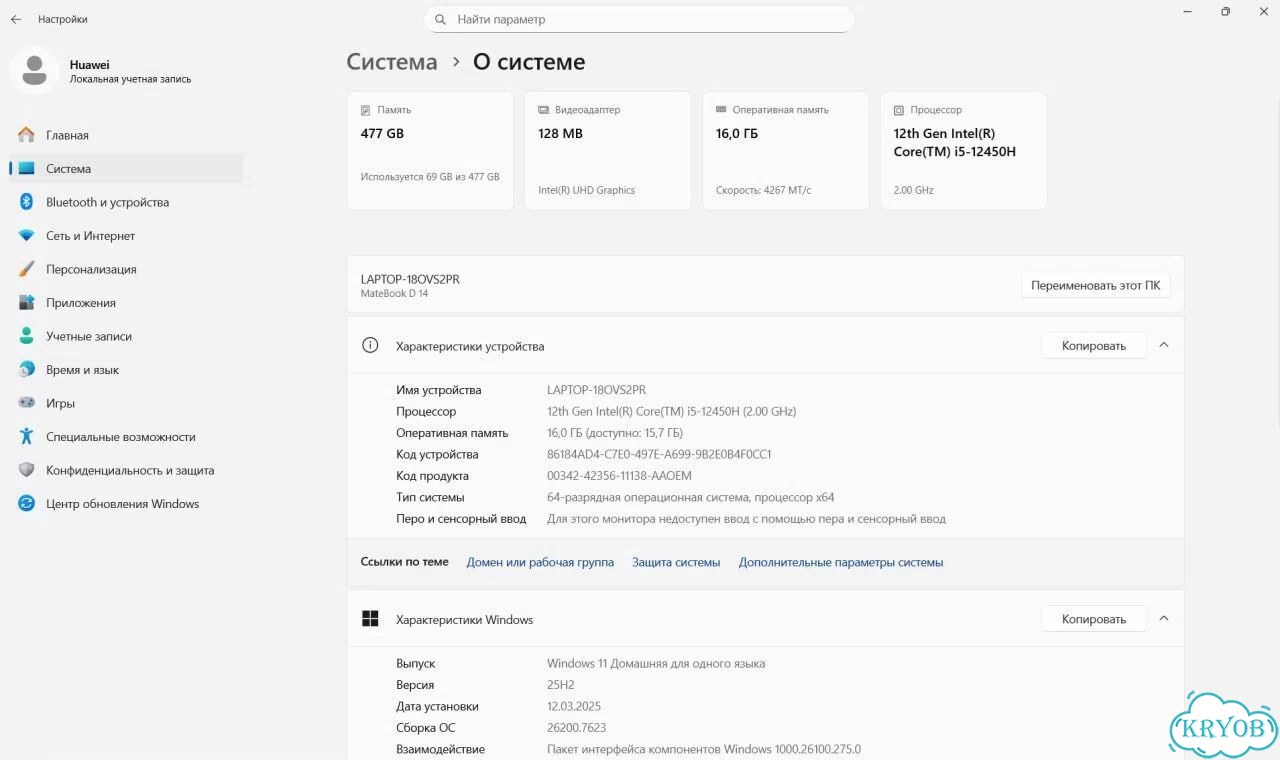Click install date 12.03.2025

(x=574, y=706)
